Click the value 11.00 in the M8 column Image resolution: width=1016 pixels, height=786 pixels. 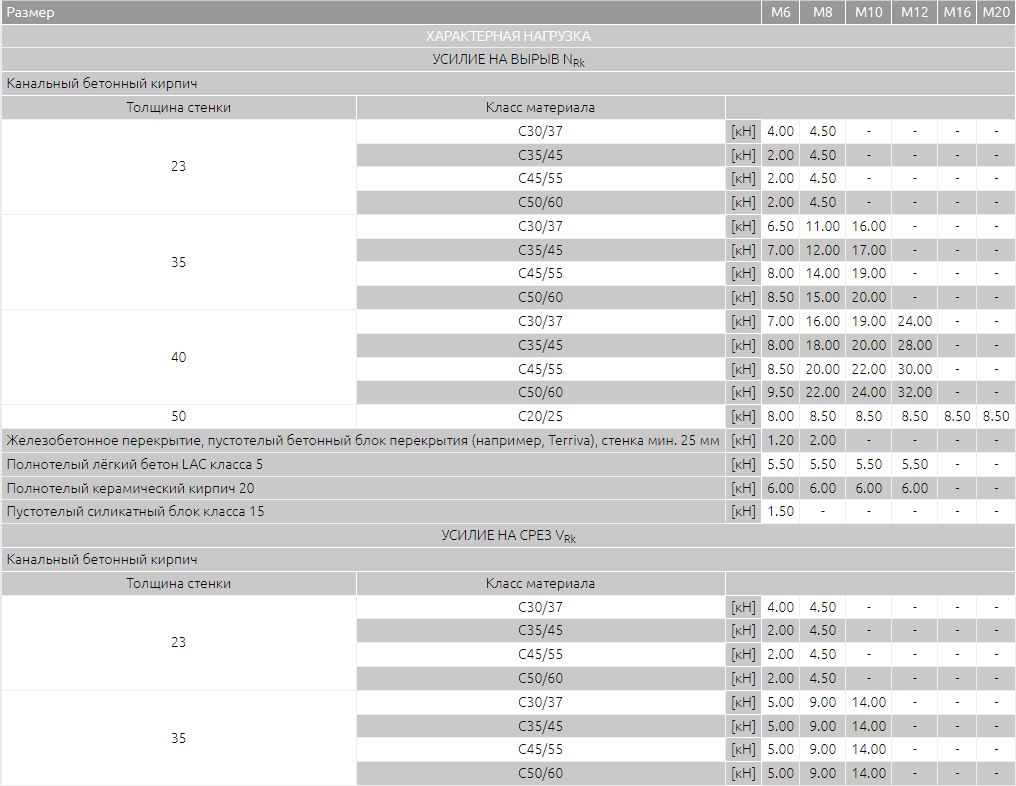tap(822, 226)
